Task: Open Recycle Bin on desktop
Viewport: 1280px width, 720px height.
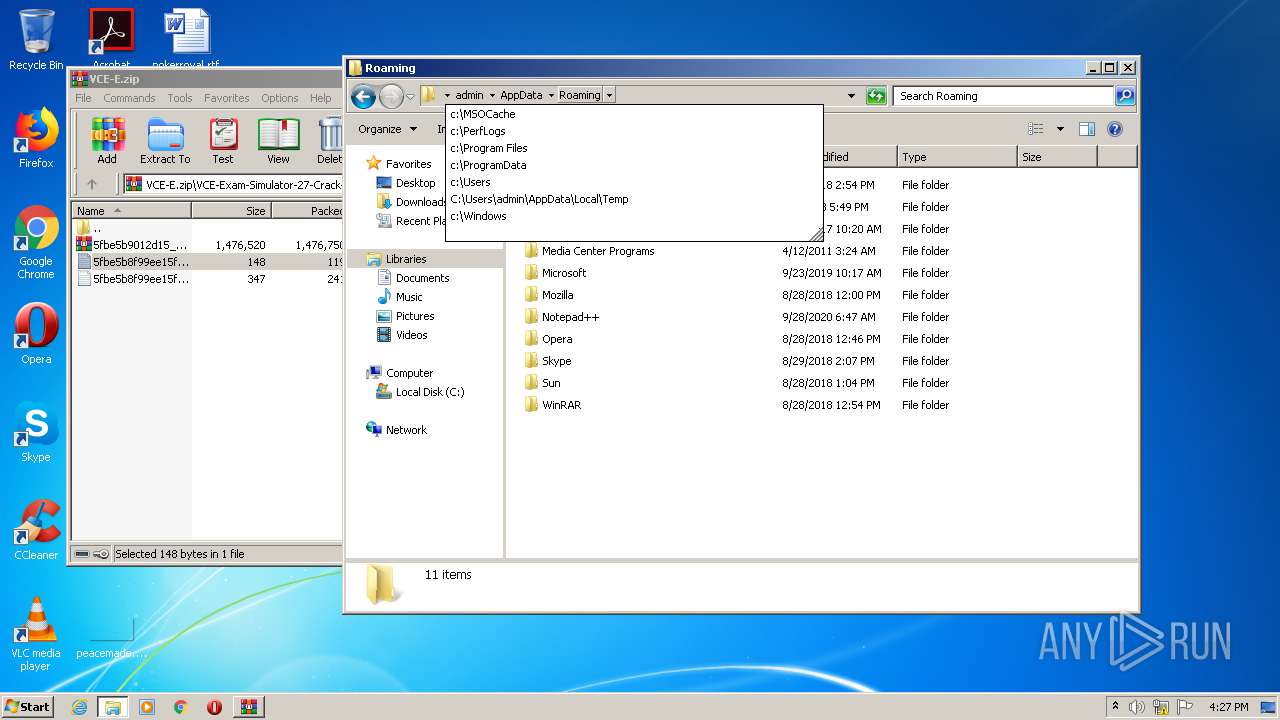Action: pos(36,40)
